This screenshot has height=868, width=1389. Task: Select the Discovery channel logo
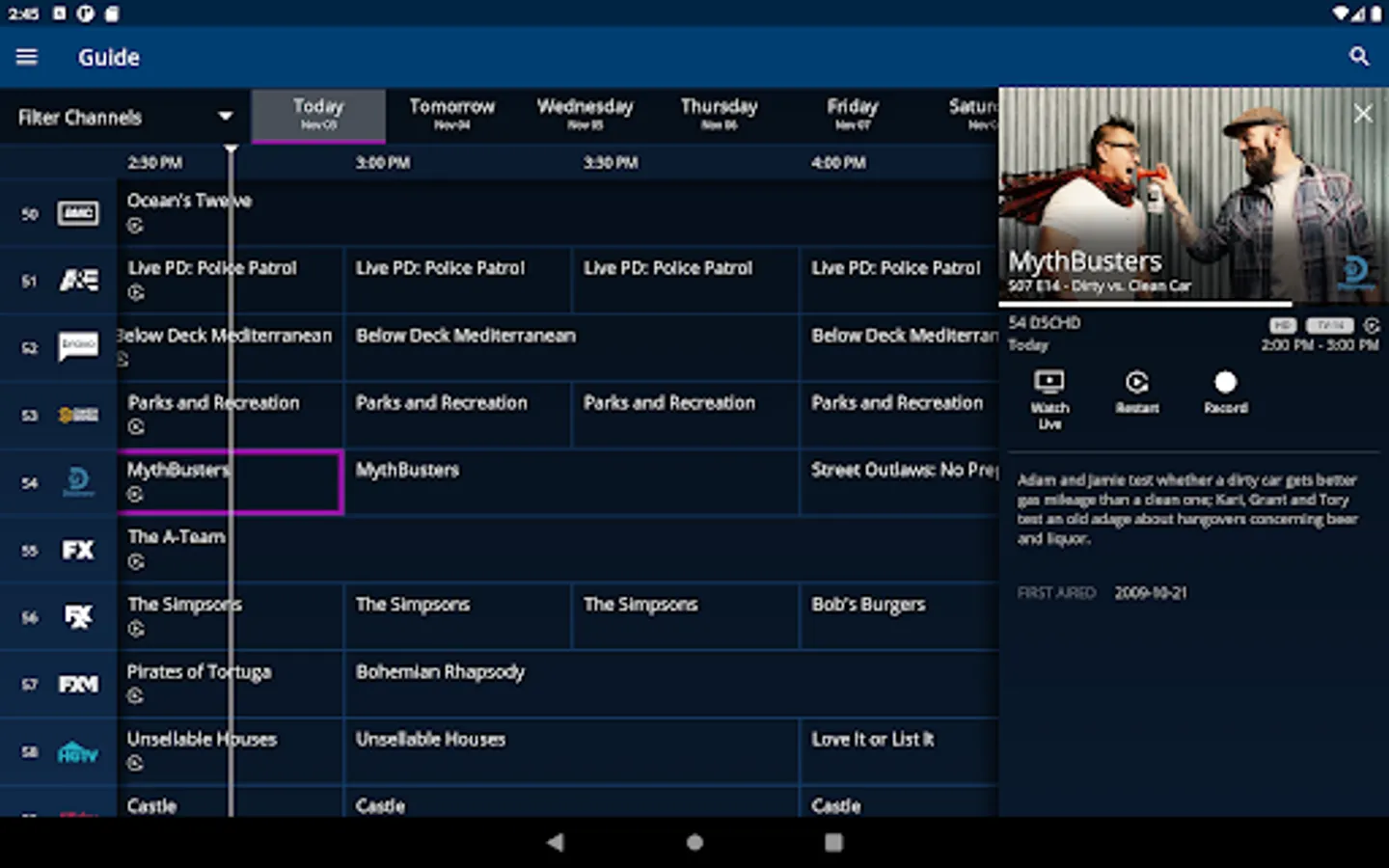[78, 482]
